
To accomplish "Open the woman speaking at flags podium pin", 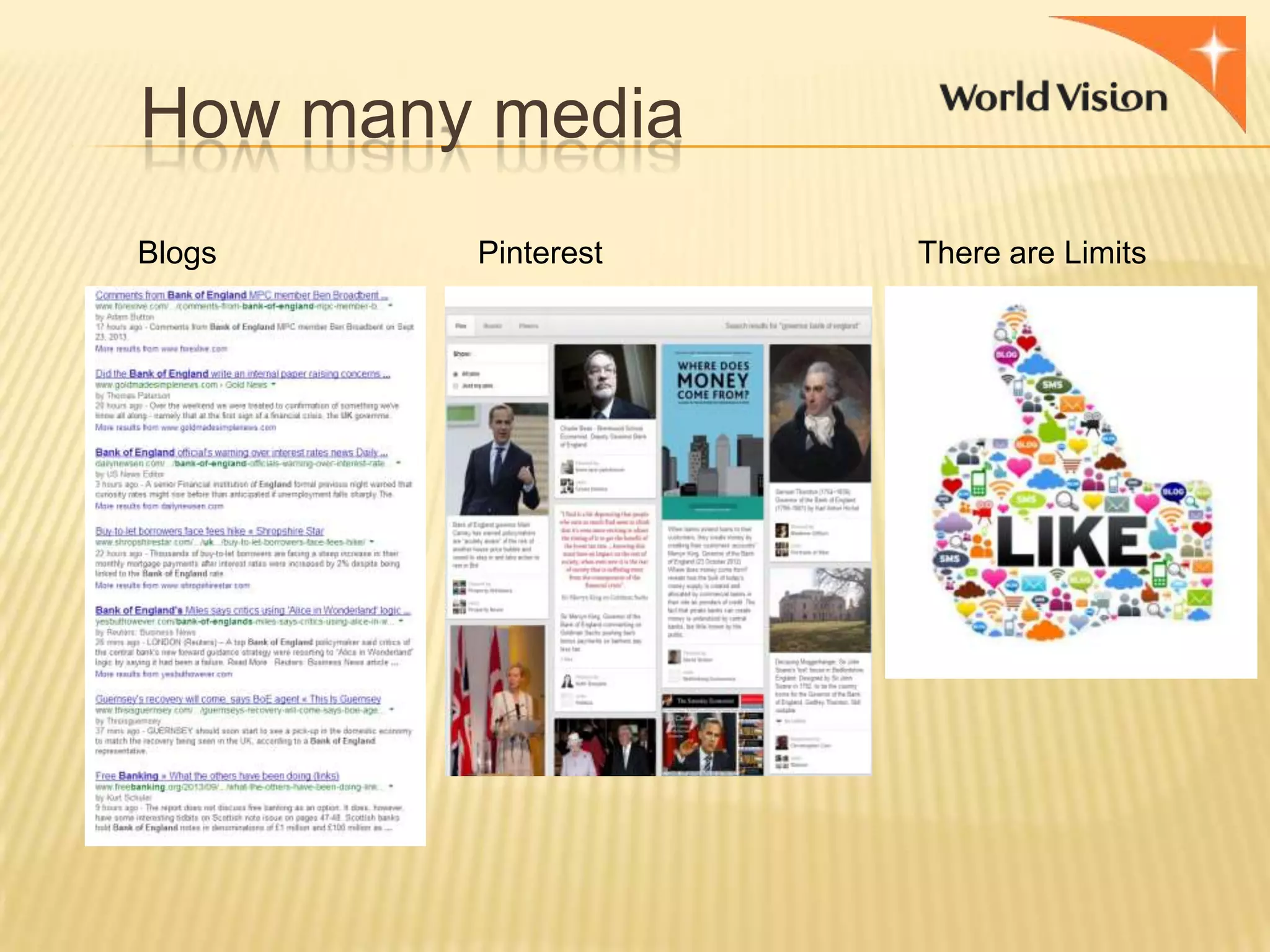I will point(498,700).
